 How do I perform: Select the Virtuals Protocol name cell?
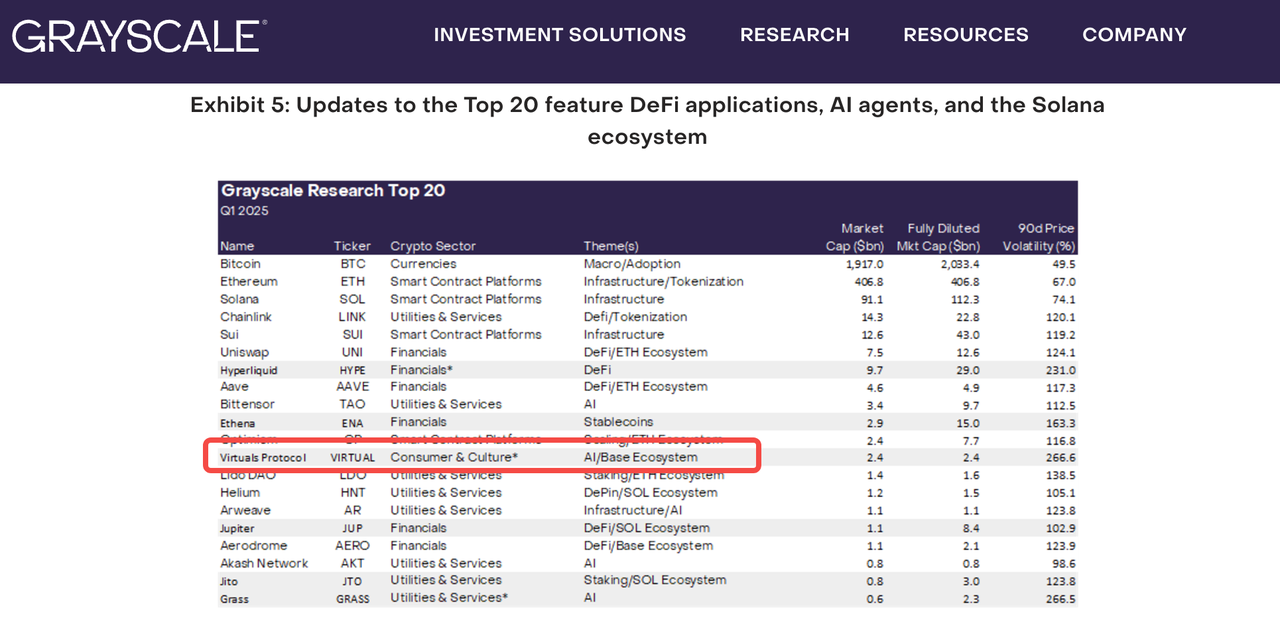[265, 458]
